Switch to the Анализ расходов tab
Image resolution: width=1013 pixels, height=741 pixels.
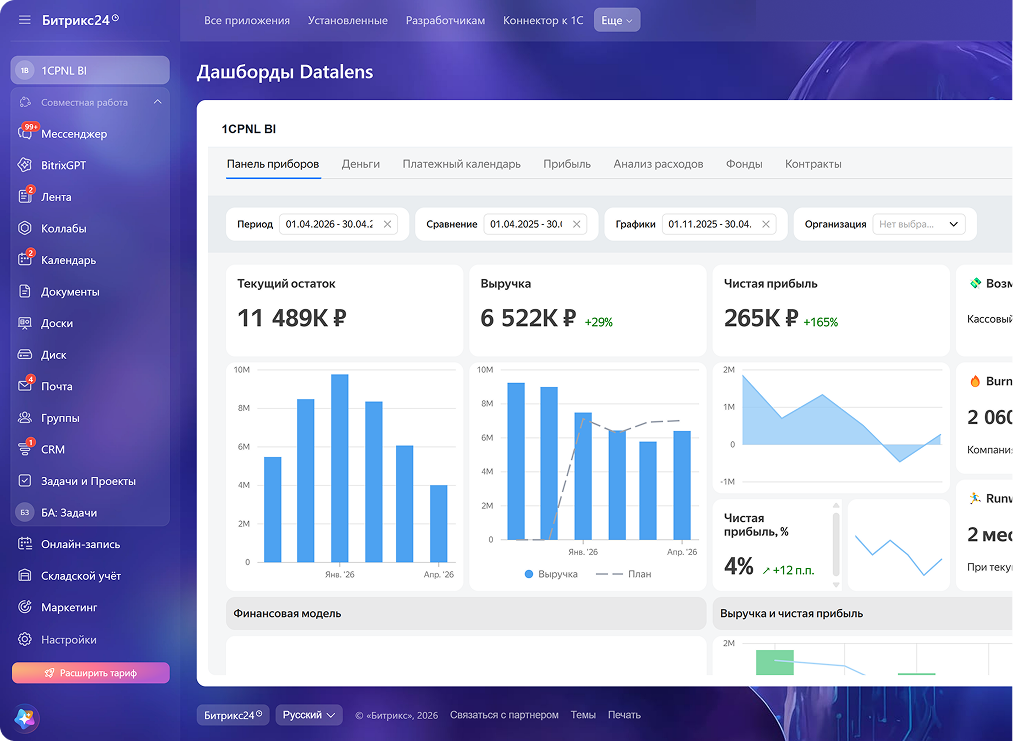(x=658, y=164)
